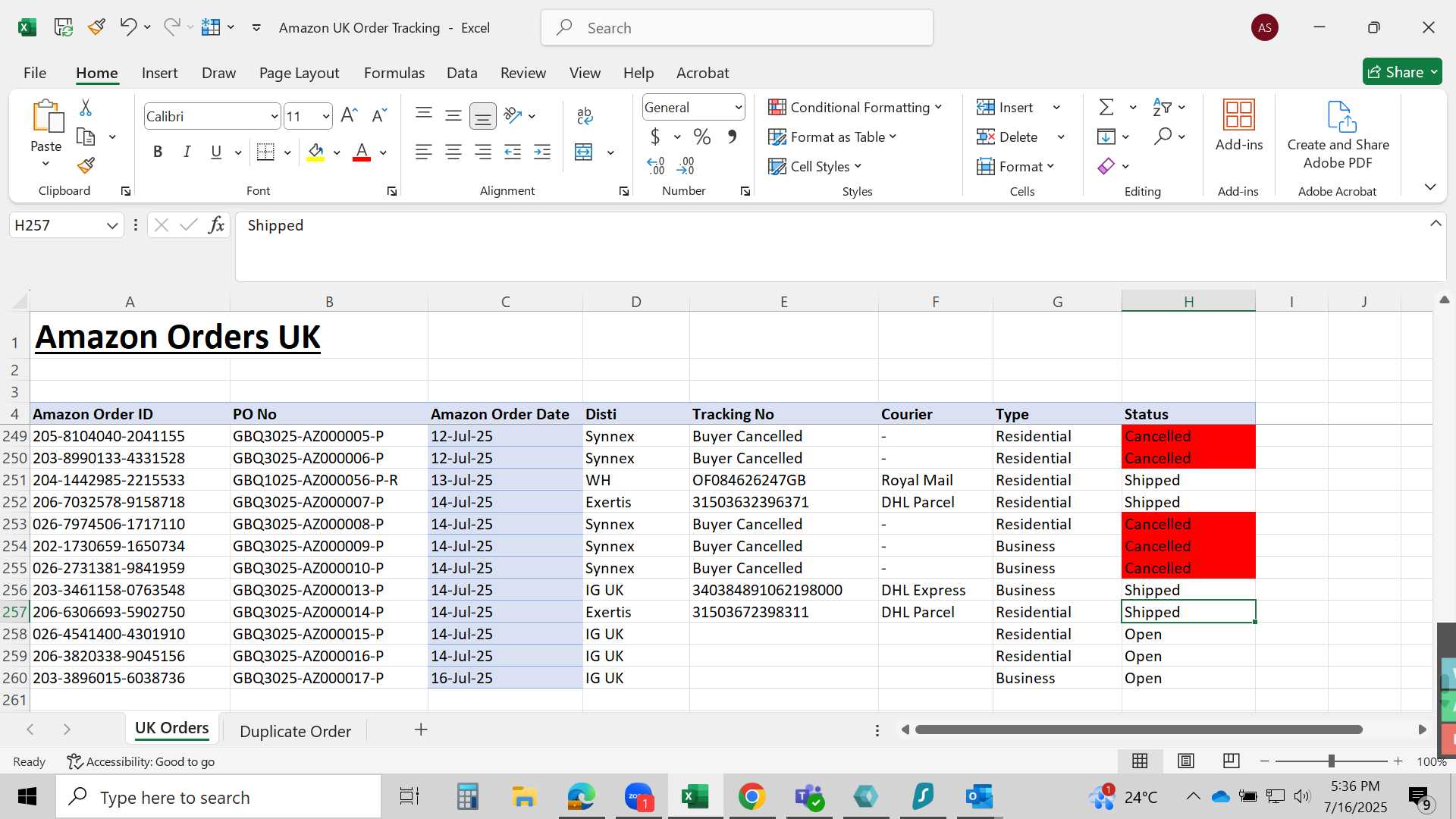Click Delete in the Cells group
This screenshot has width=1456, height=819.
pos(1008,137)
